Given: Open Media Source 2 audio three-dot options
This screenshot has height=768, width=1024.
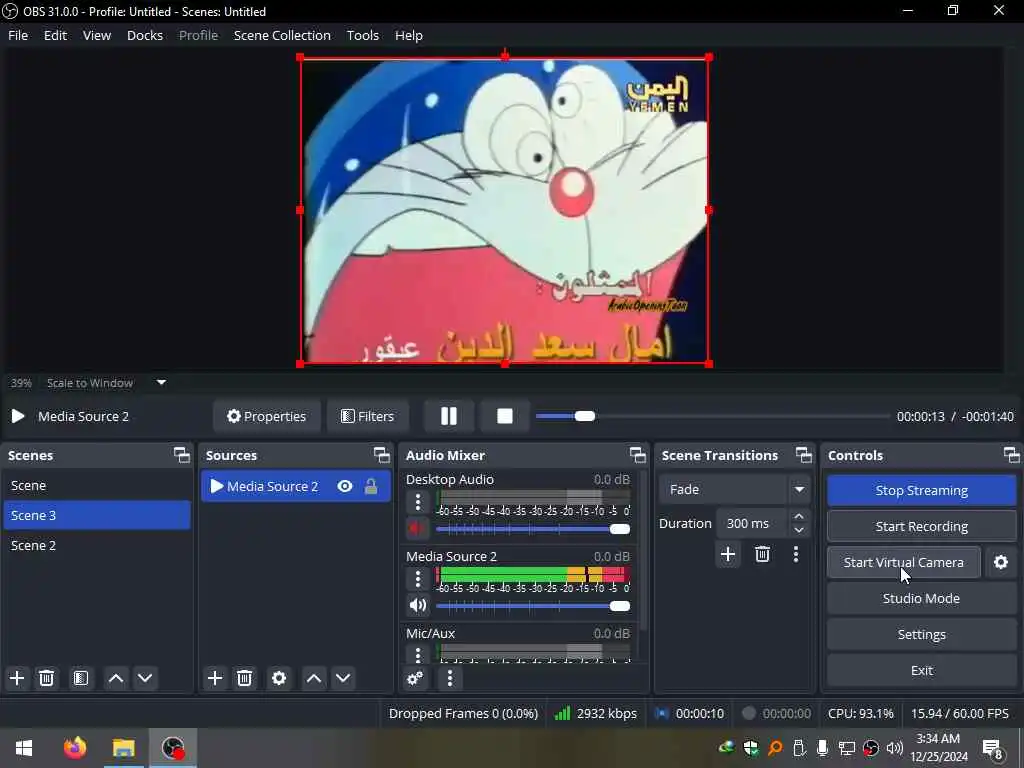Looking at the screenshot, I should tap(418, 579).
